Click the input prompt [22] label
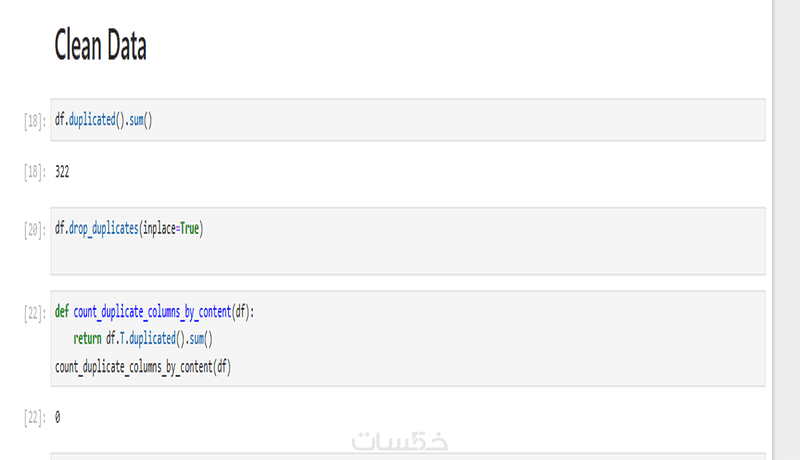This screenshot has width=800, height=460. [35, 313]
